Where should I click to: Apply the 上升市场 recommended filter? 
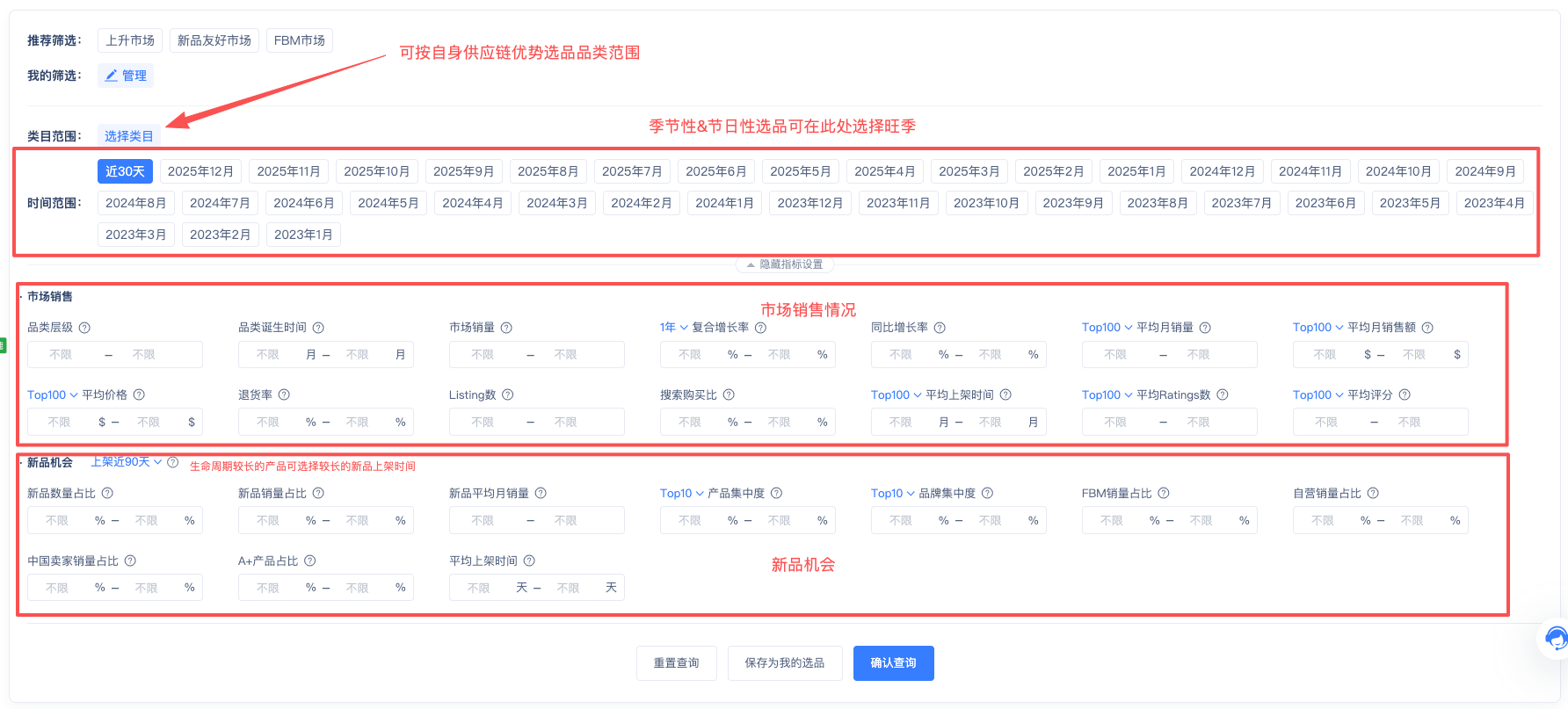click(x=130, y=40)
